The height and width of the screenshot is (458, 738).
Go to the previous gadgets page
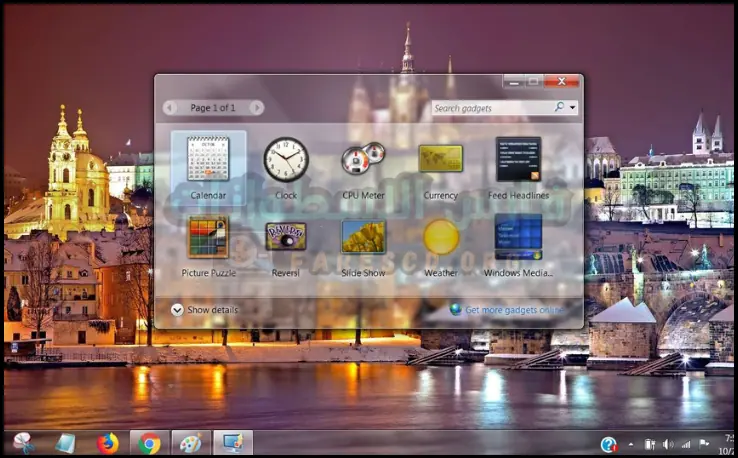[170, 107]
